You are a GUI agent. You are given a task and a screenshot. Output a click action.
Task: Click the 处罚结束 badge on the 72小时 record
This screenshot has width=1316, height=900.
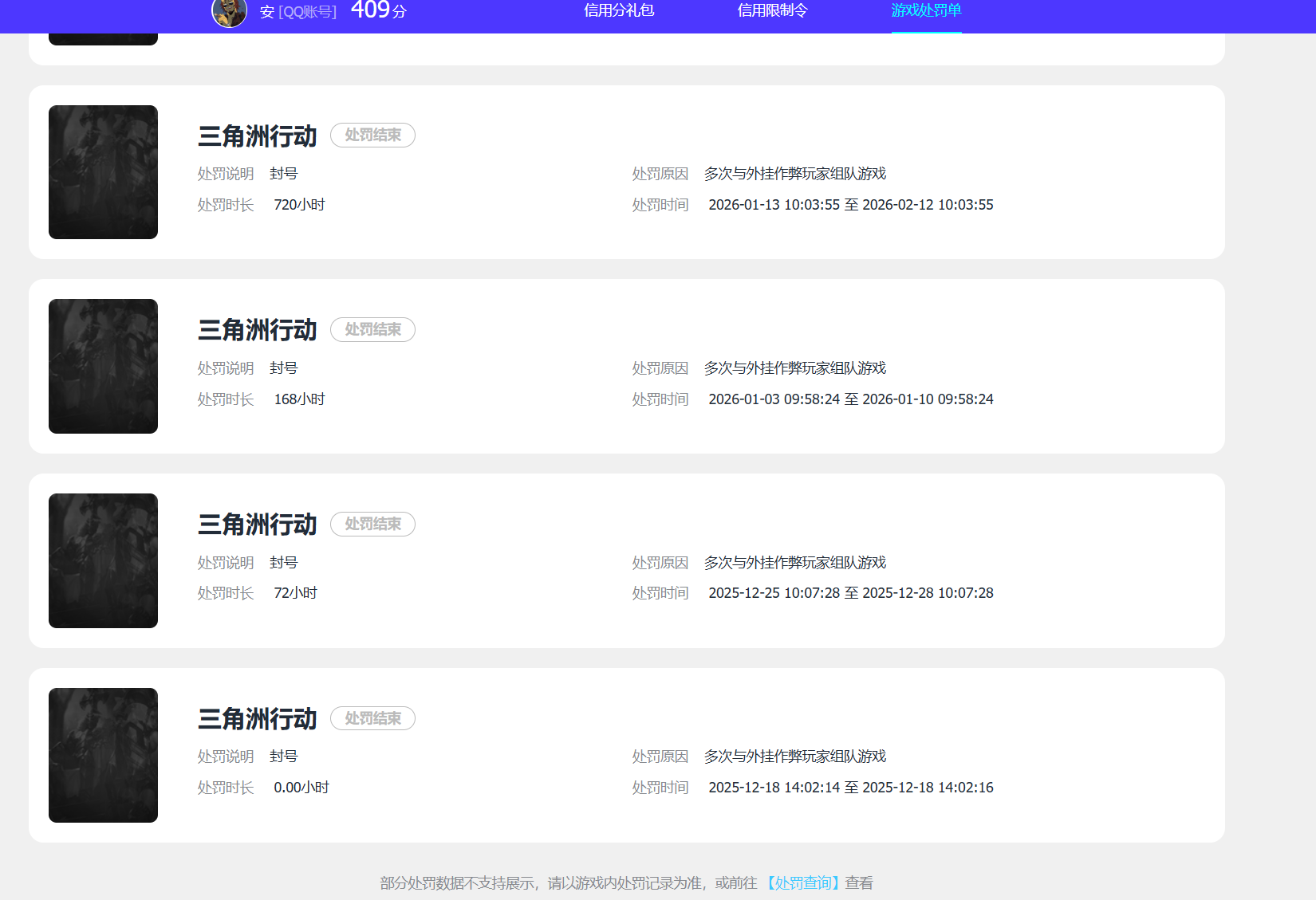tap(372, 525)
